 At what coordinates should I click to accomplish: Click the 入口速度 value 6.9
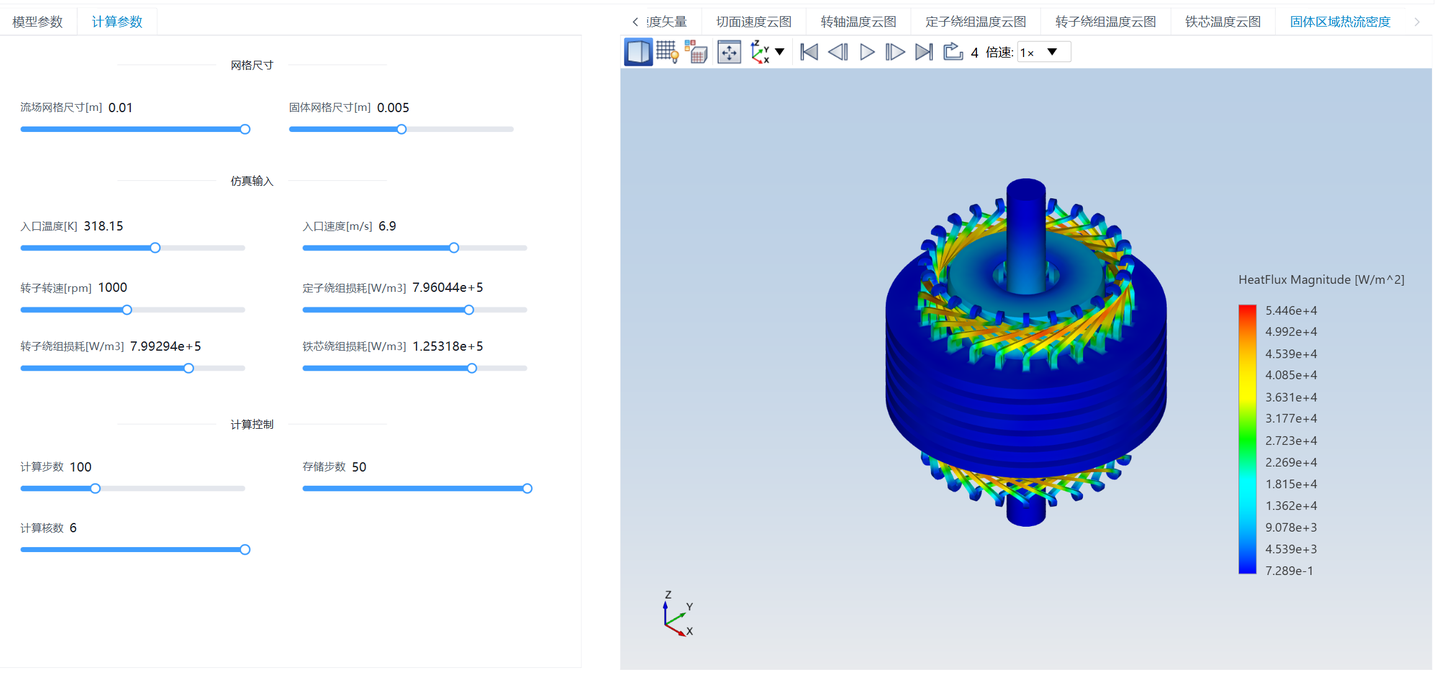point(387,226)
